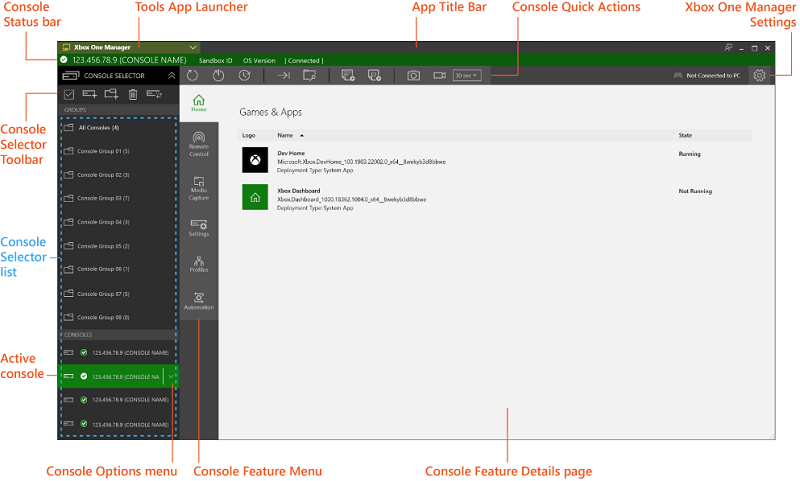
Task: Collapse the CONSOLE SELECTOR panel chevron
Action: tap(171, 75)
